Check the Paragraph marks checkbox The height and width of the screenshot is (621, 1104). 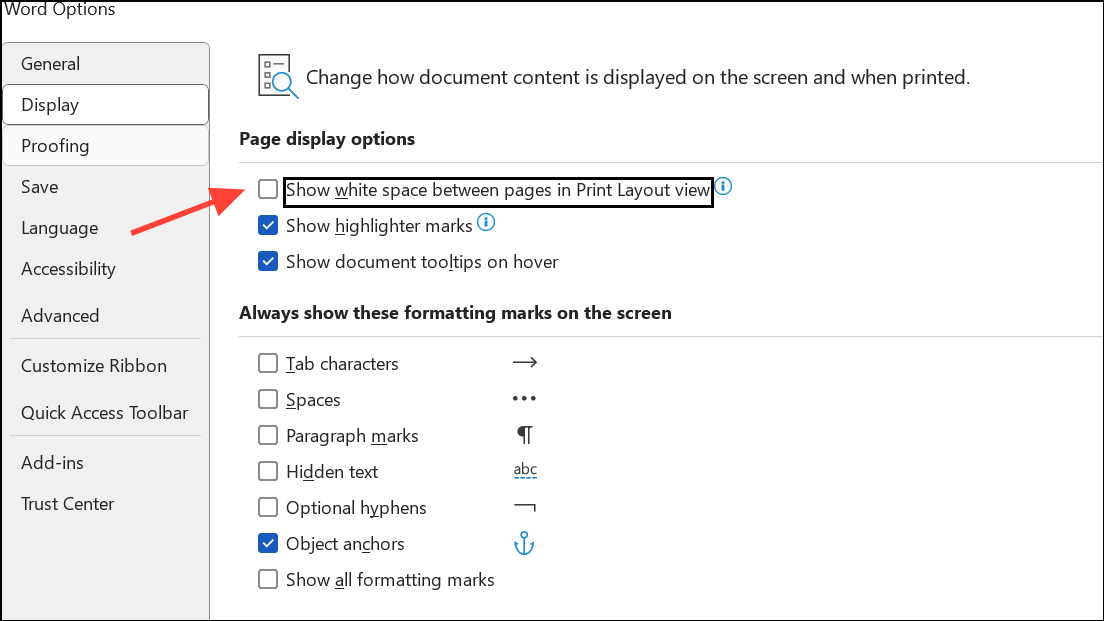(268, 435)
